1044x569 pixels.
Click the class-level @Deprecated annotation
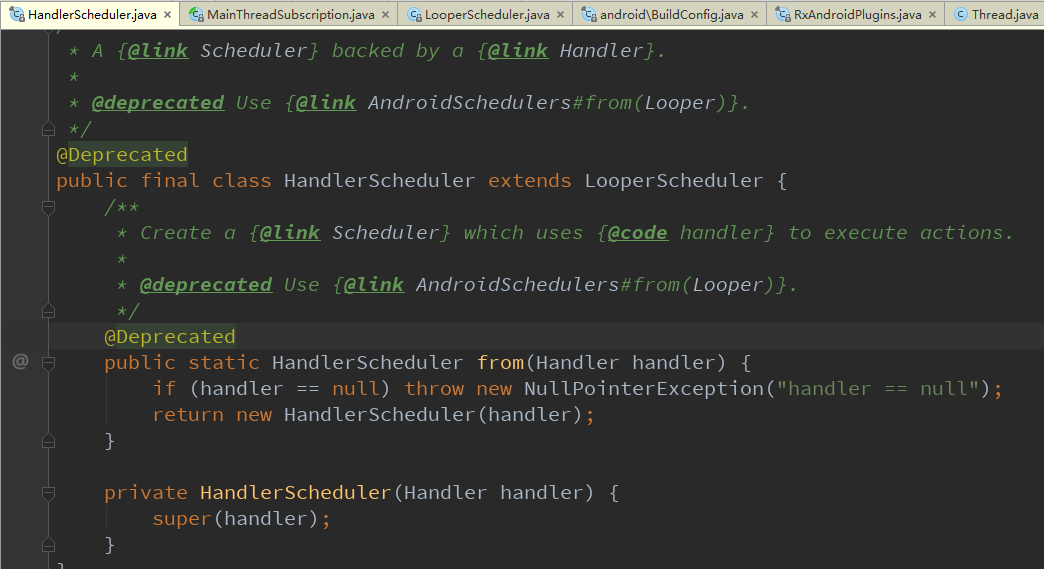[x=122, y=154]
